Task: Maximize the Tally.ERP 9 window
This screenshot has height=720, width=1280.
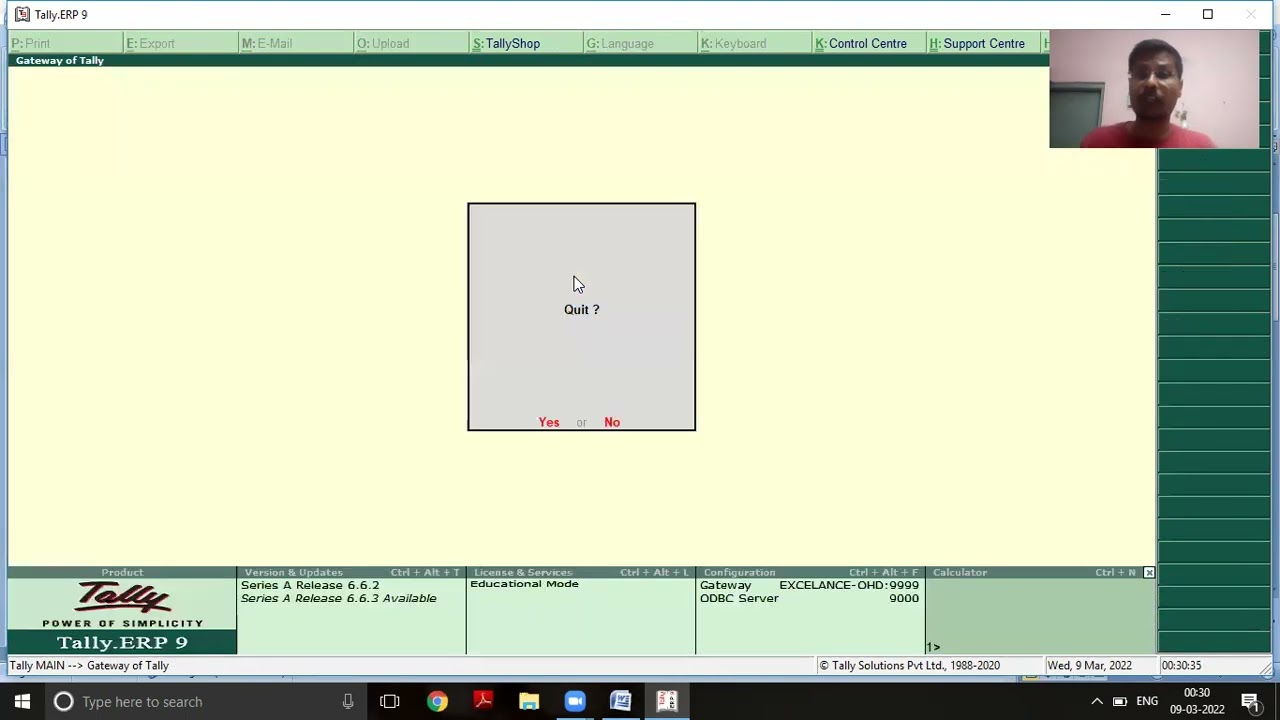Action: click(x=1208, y=14)
